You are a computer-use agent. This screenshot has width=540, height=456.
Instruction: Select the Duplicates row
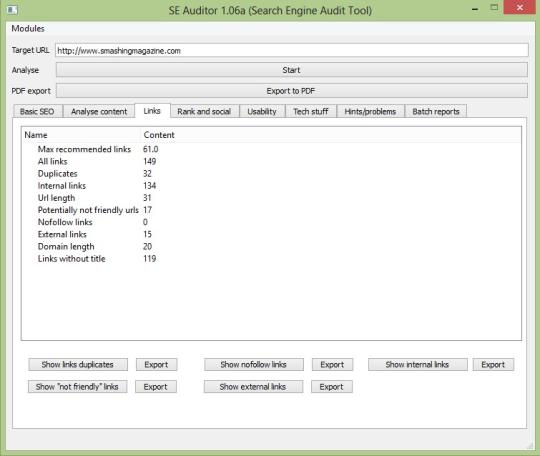click(x=271, y=174)
